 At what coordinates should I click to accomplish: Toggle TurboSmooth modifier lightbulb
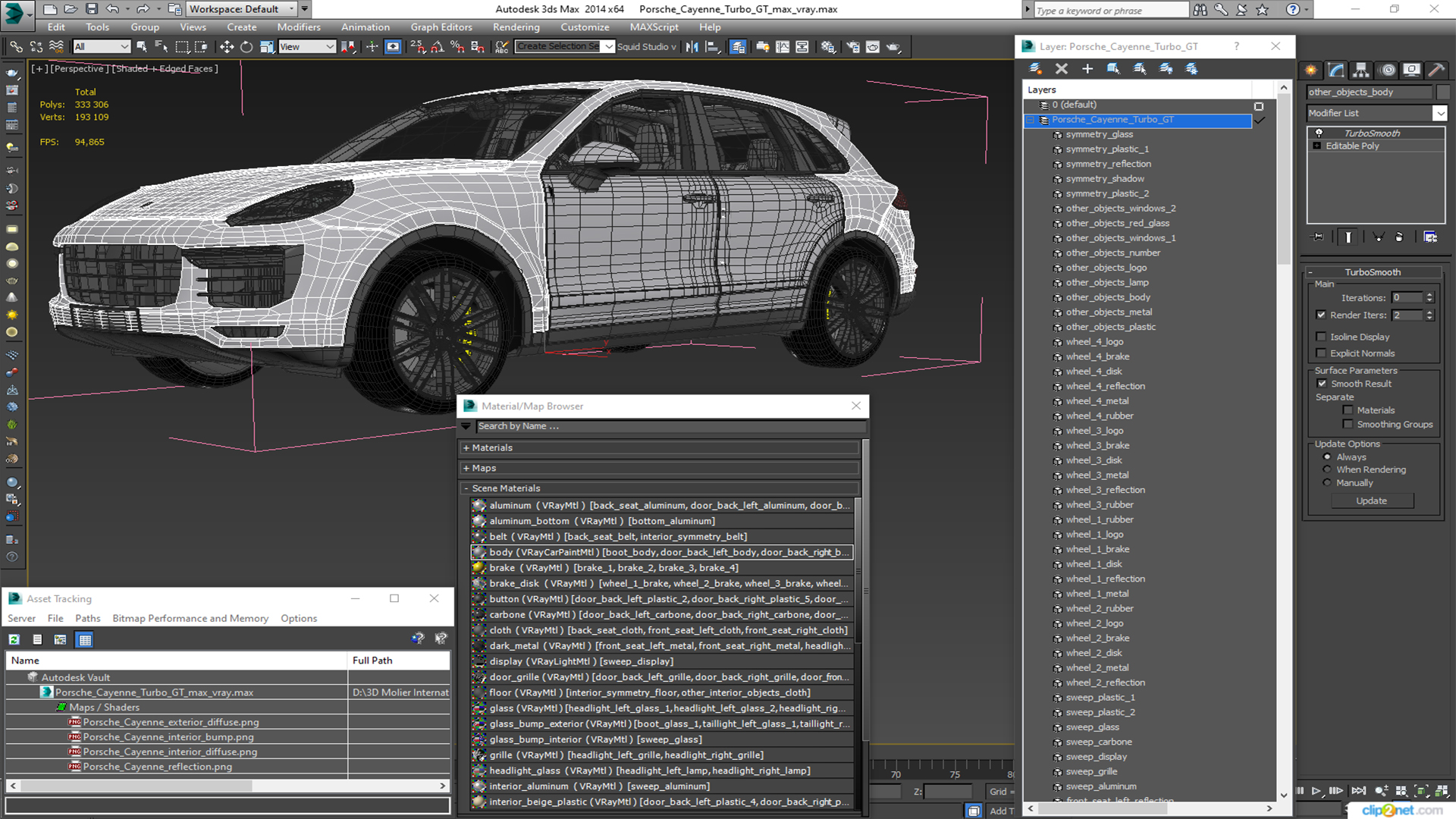tap(1319, 133)
